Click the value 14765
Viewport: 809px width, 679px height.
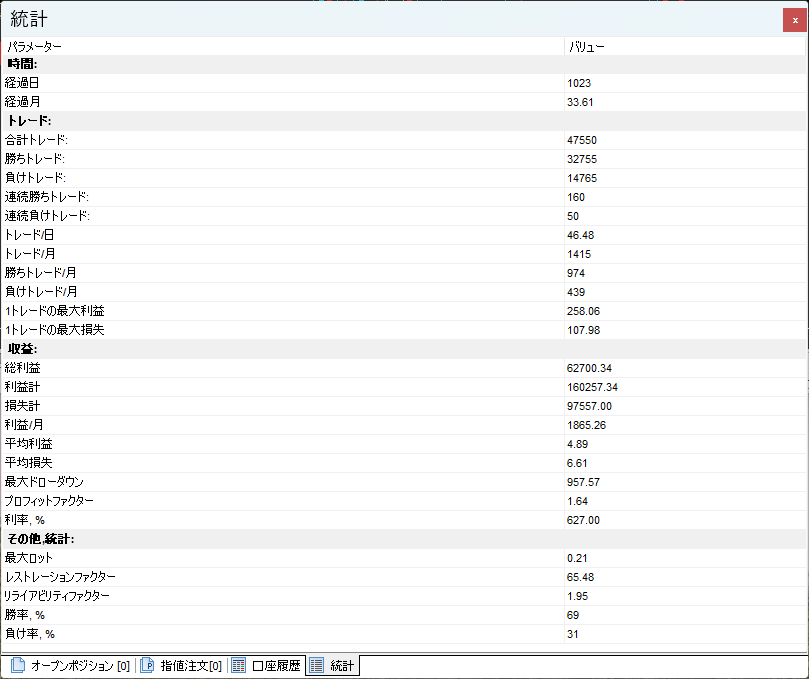pos(581,179)
